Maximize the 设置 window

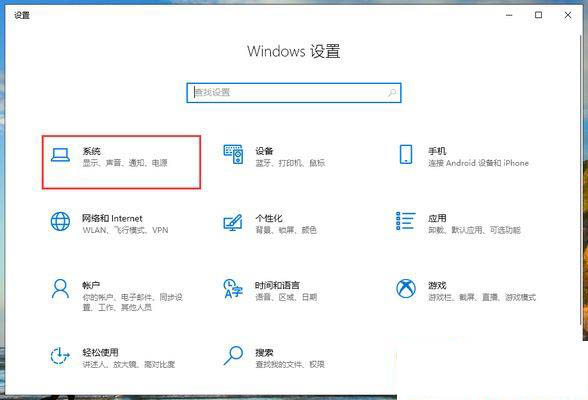[x=538, y=15]
